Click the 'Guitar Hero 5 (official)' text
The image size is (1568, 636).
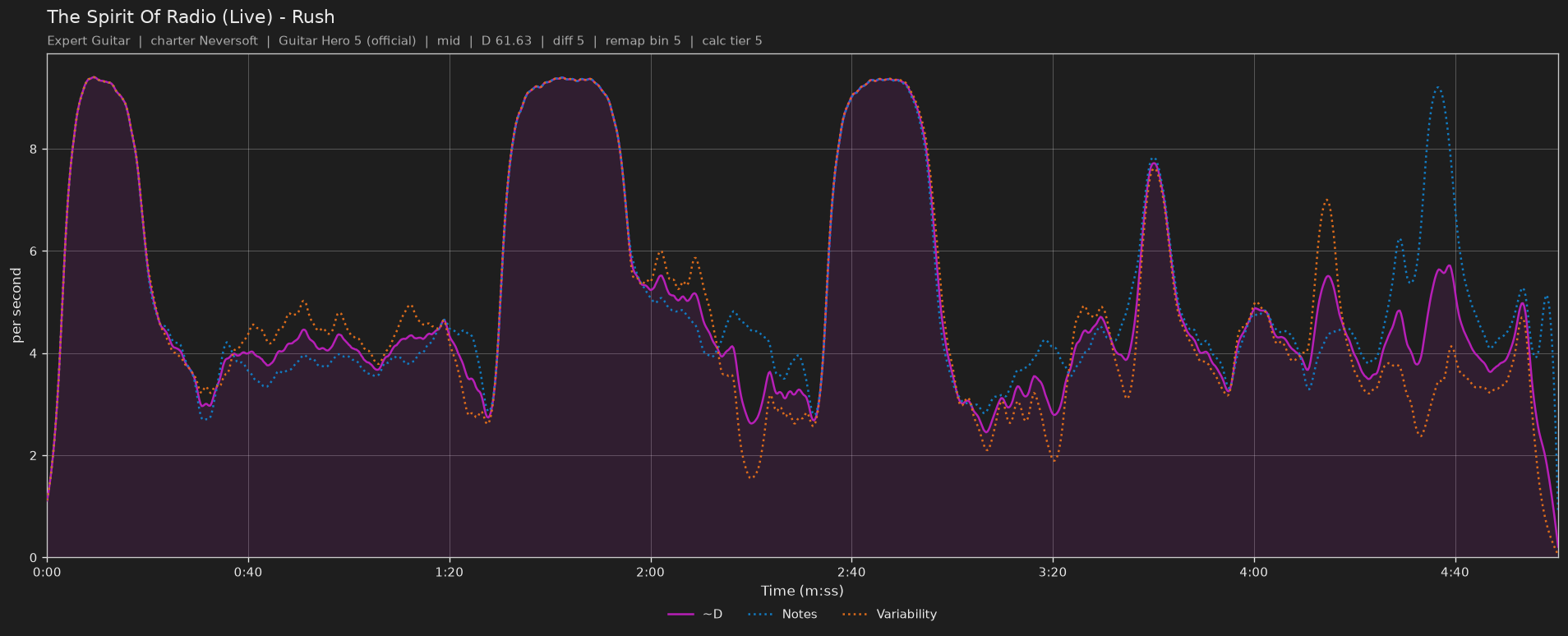(x=347, y=41)
